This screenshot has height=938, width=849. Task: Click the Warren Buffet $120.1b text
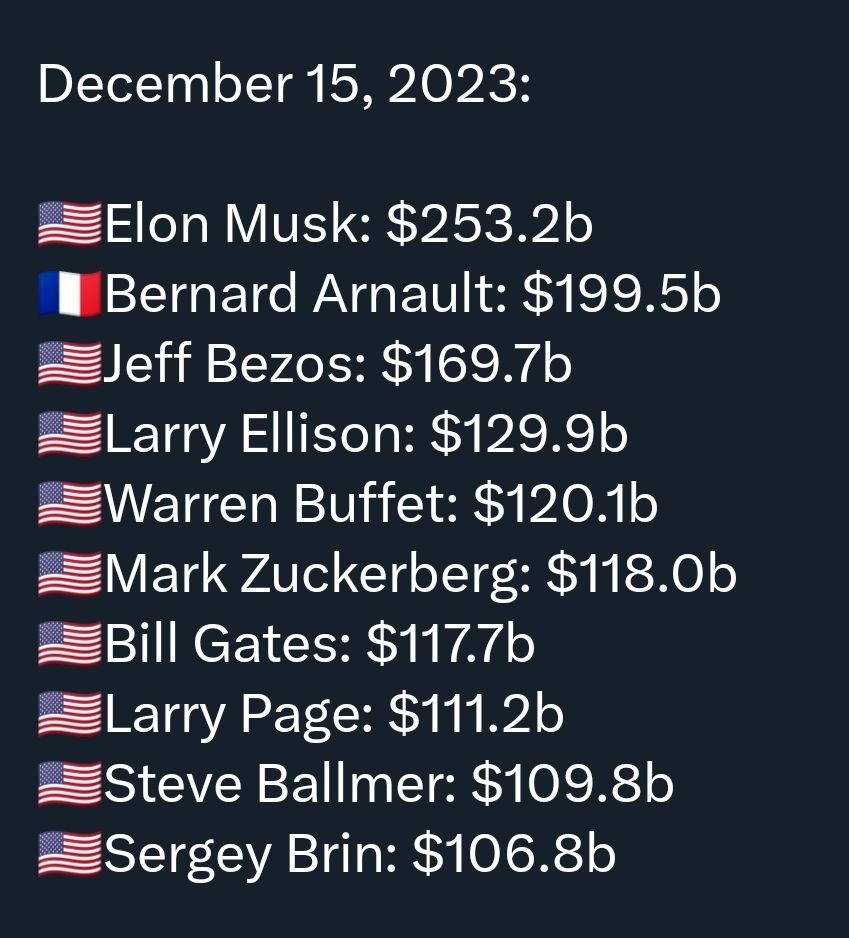[x=381, y=504]
